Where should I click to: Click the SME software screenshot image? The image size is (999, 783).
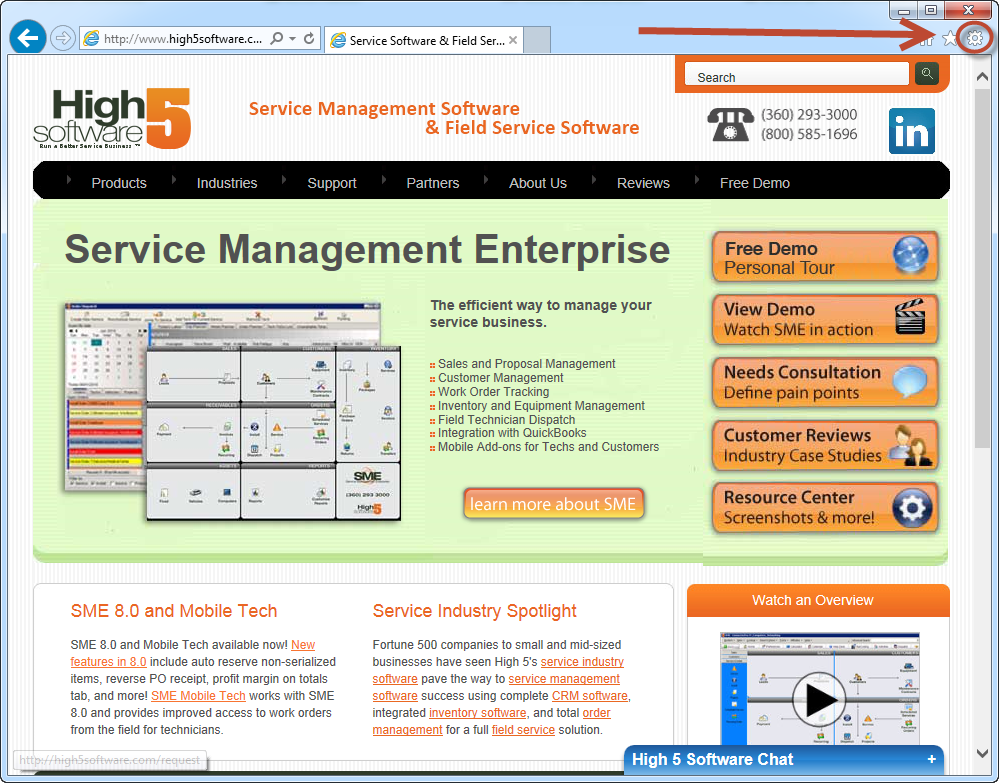click(233, 412)
